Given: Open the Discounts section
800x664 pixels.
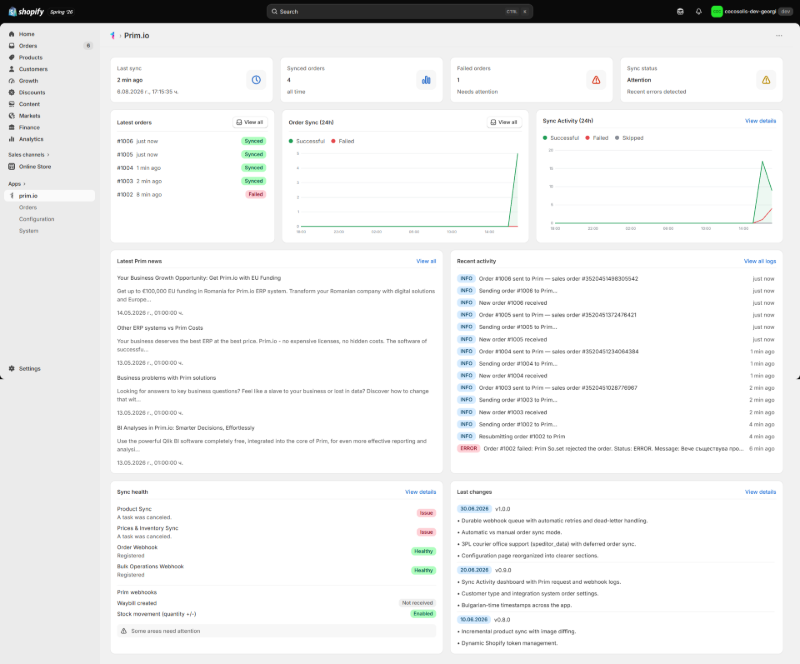Looking at the screenshot, I should tap(32, 92).
